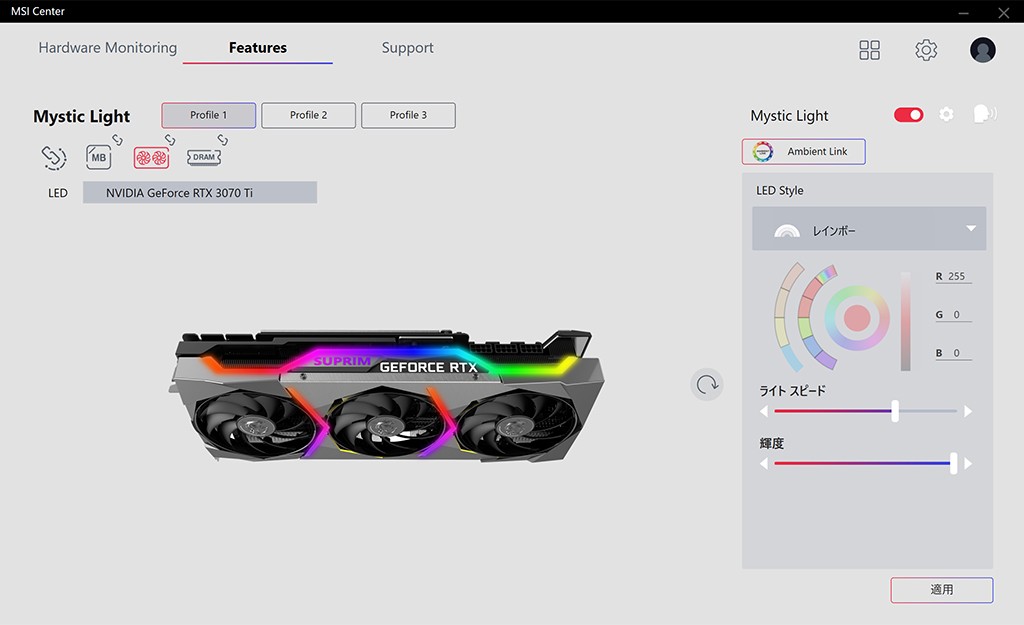1024x625 pixels.
Task: Open Mystic Light settings gear
Action: [946, 115]
